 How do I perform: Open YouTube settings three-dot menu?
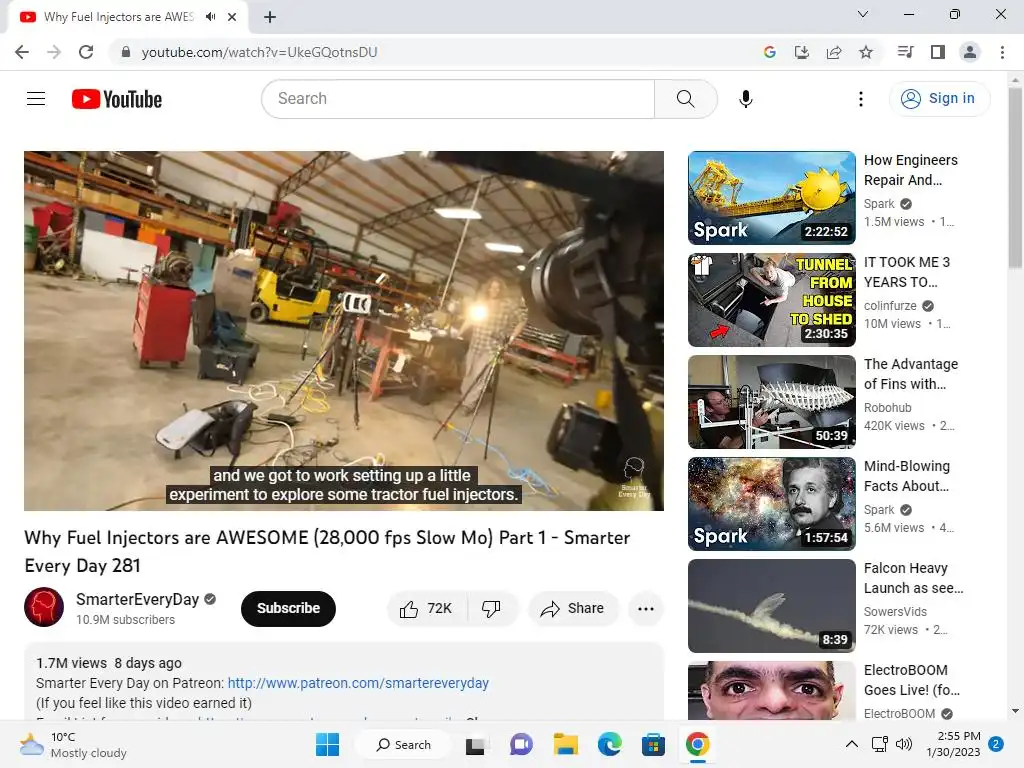tap(861, 99)
